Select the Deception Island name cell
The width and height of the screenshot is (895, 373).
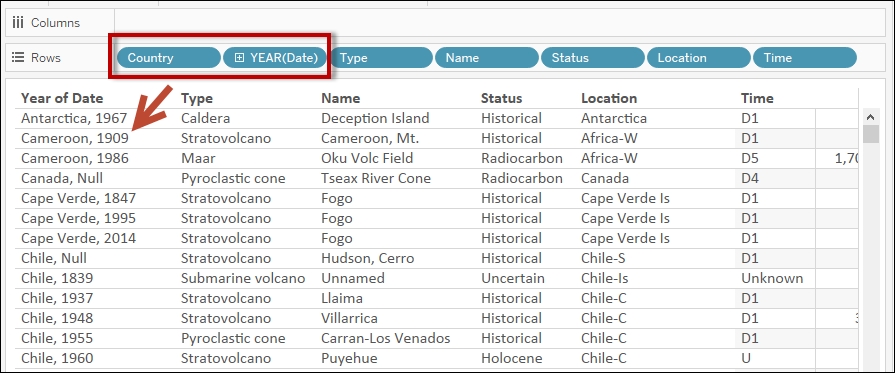(375, 118)
